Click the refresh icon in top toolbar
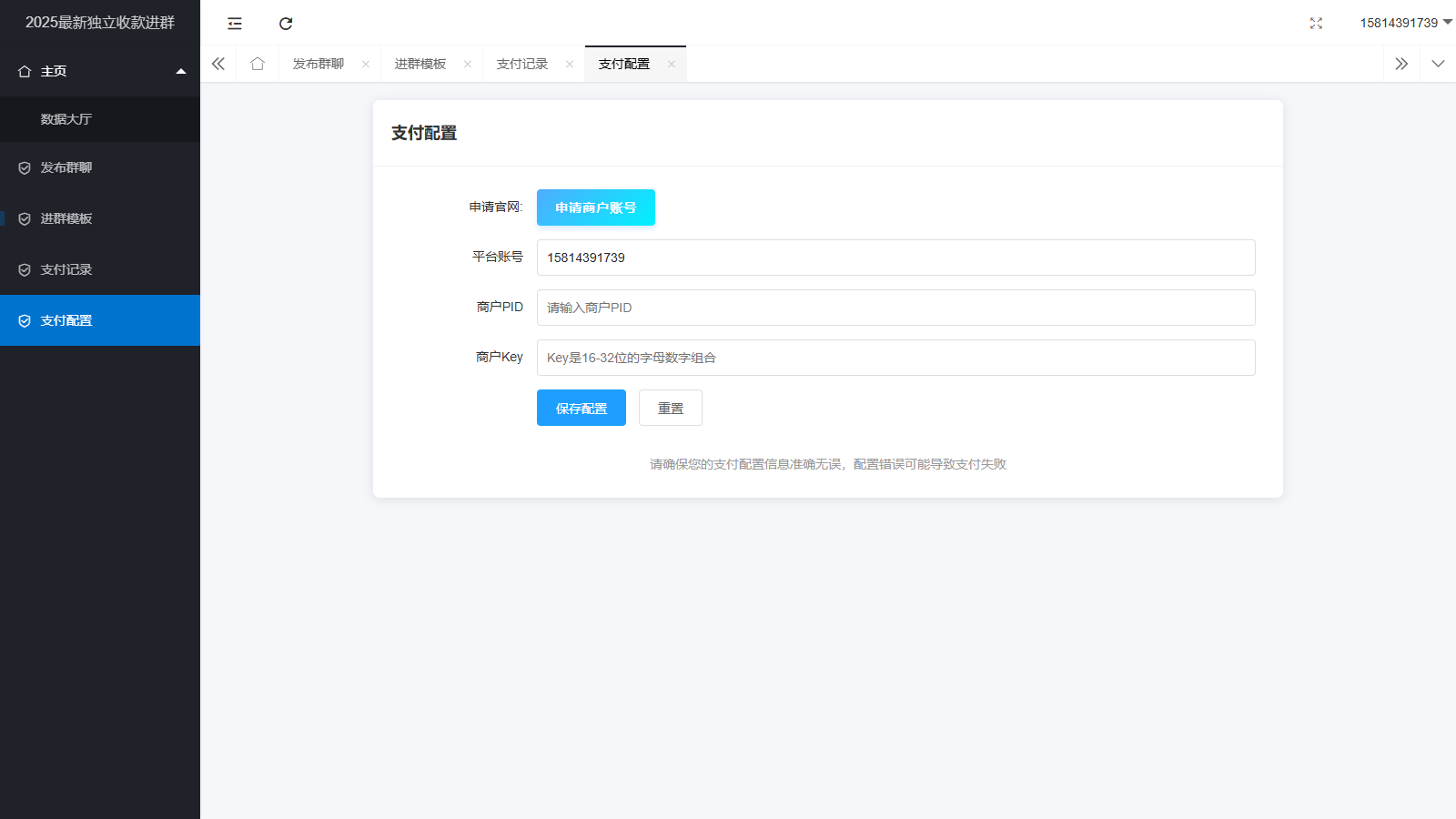 (286, 24)
